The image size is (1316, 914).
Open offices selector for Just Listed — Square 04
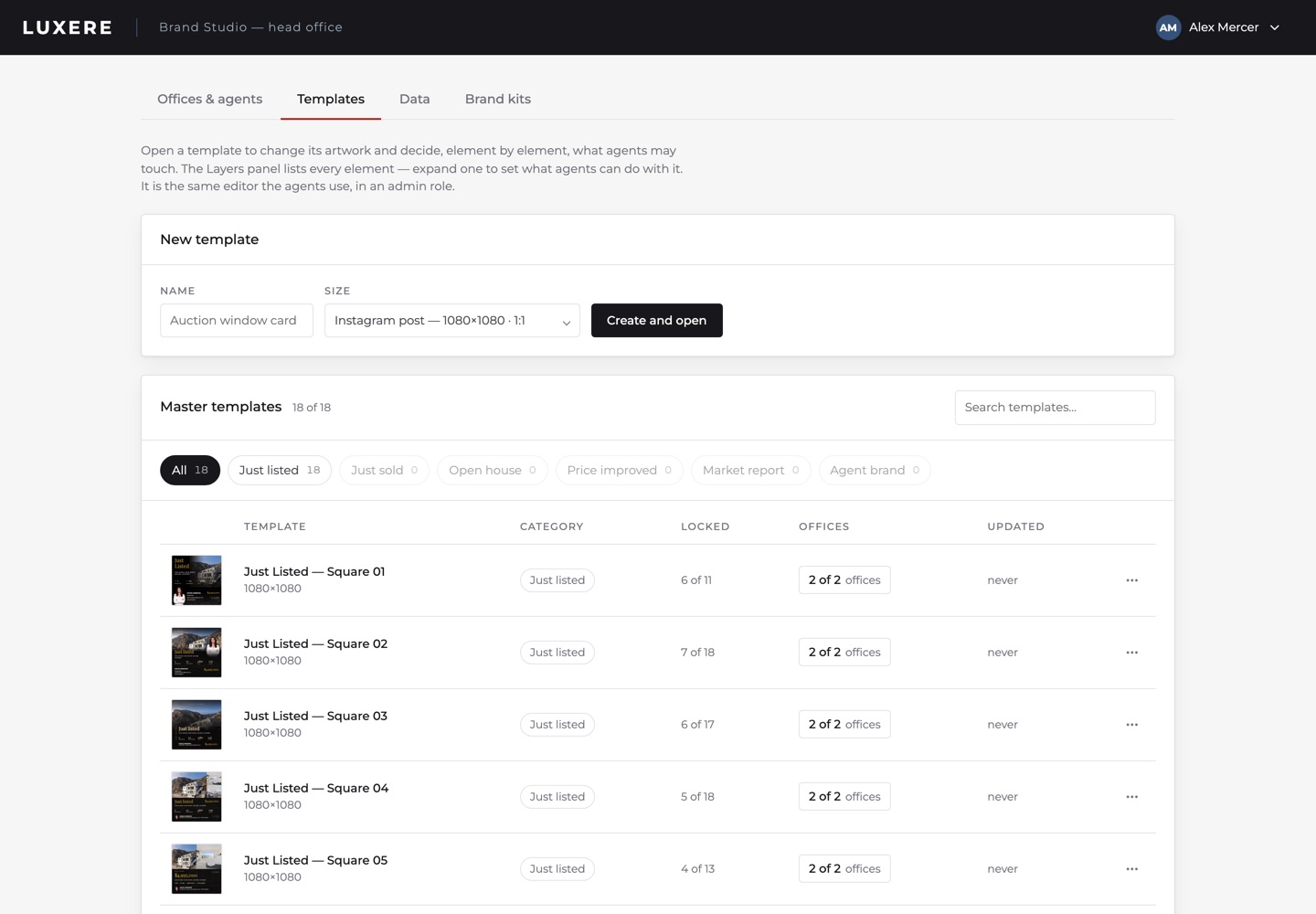point(844,797)
